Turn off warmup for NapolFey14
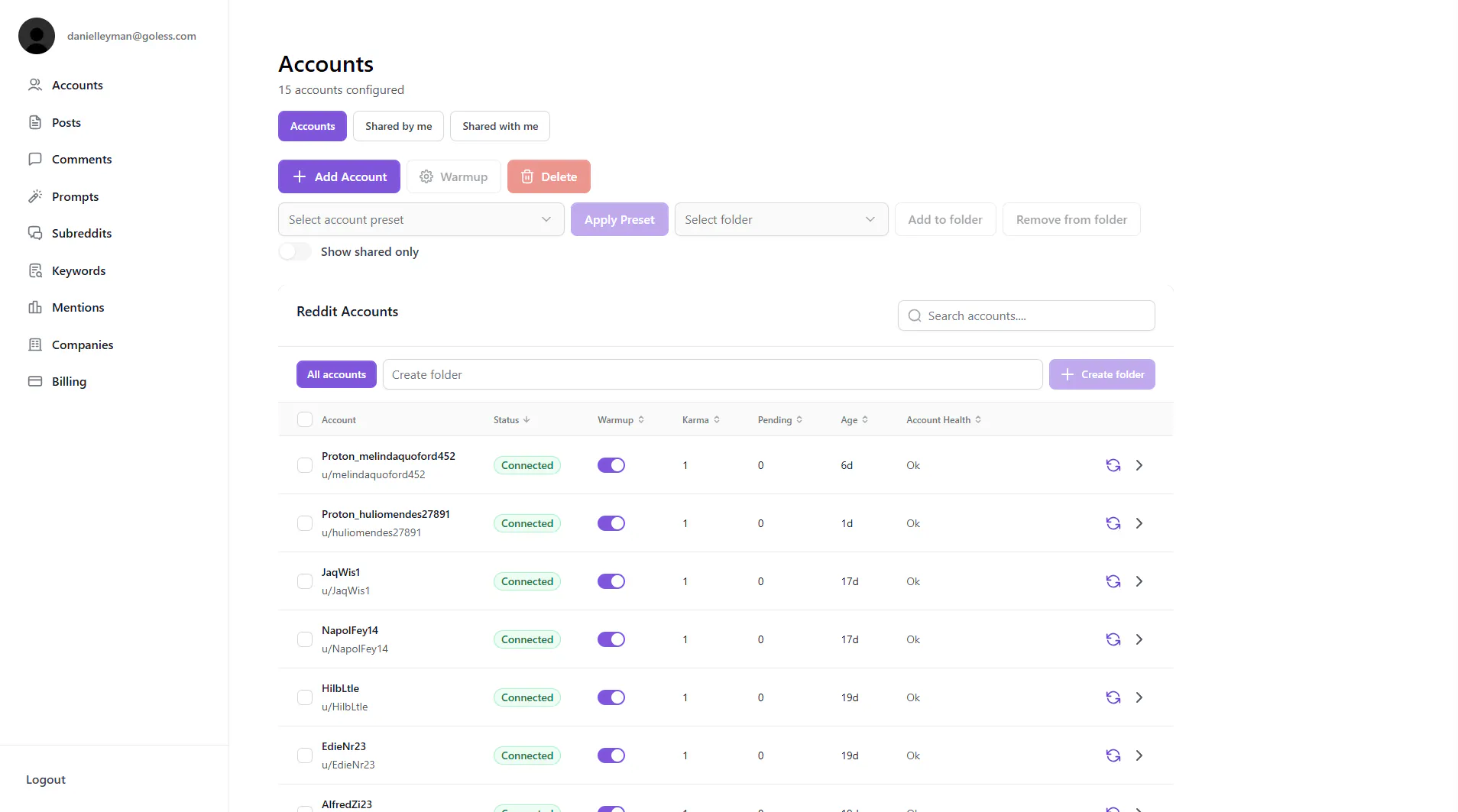The width and height of the screenshot is (1458, 812). 611,639
